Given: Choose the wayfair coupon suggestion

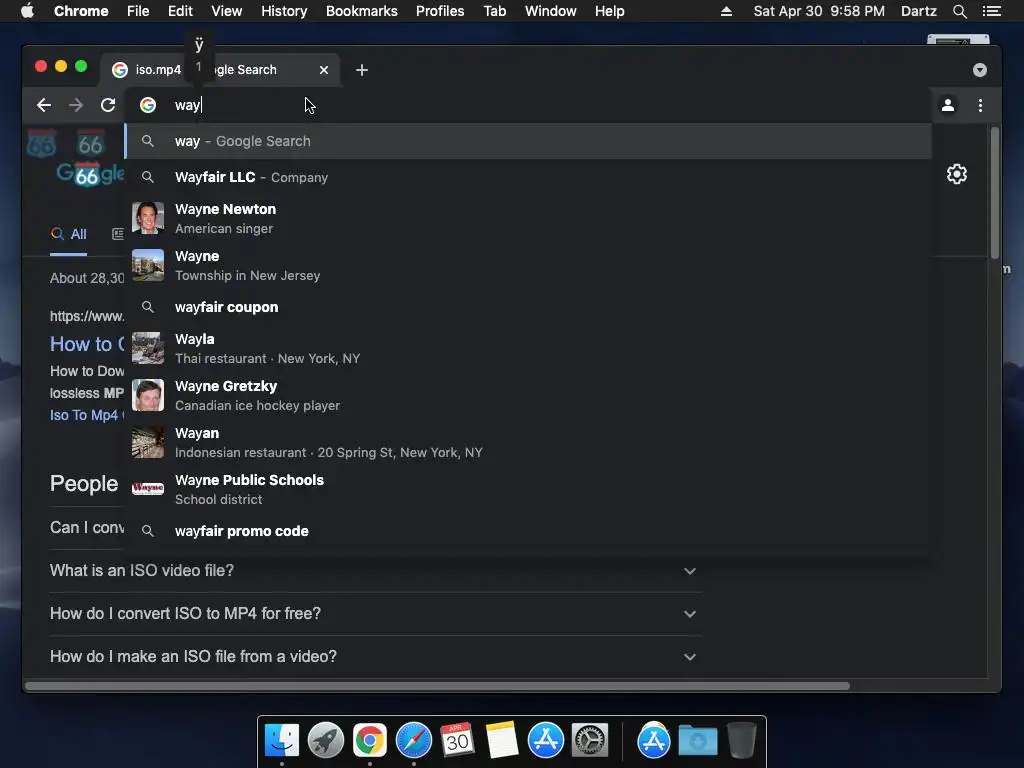Looking at the screenshot, I should (x=528, y=307).
